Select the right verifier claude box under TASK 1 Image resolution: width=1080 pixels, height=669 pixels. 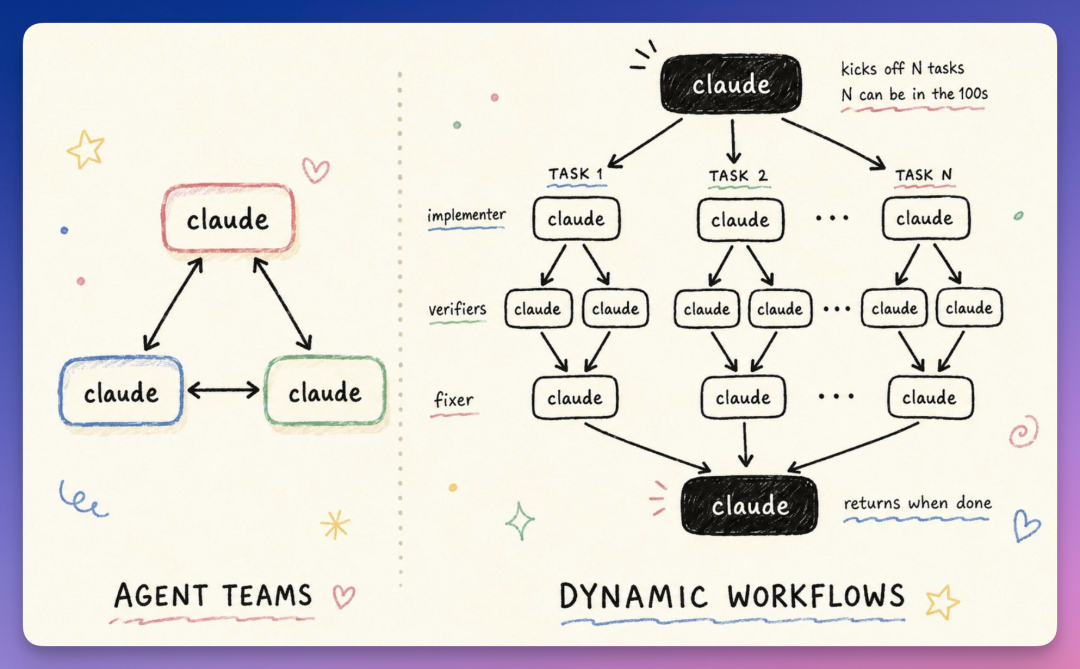pos(615,309)
